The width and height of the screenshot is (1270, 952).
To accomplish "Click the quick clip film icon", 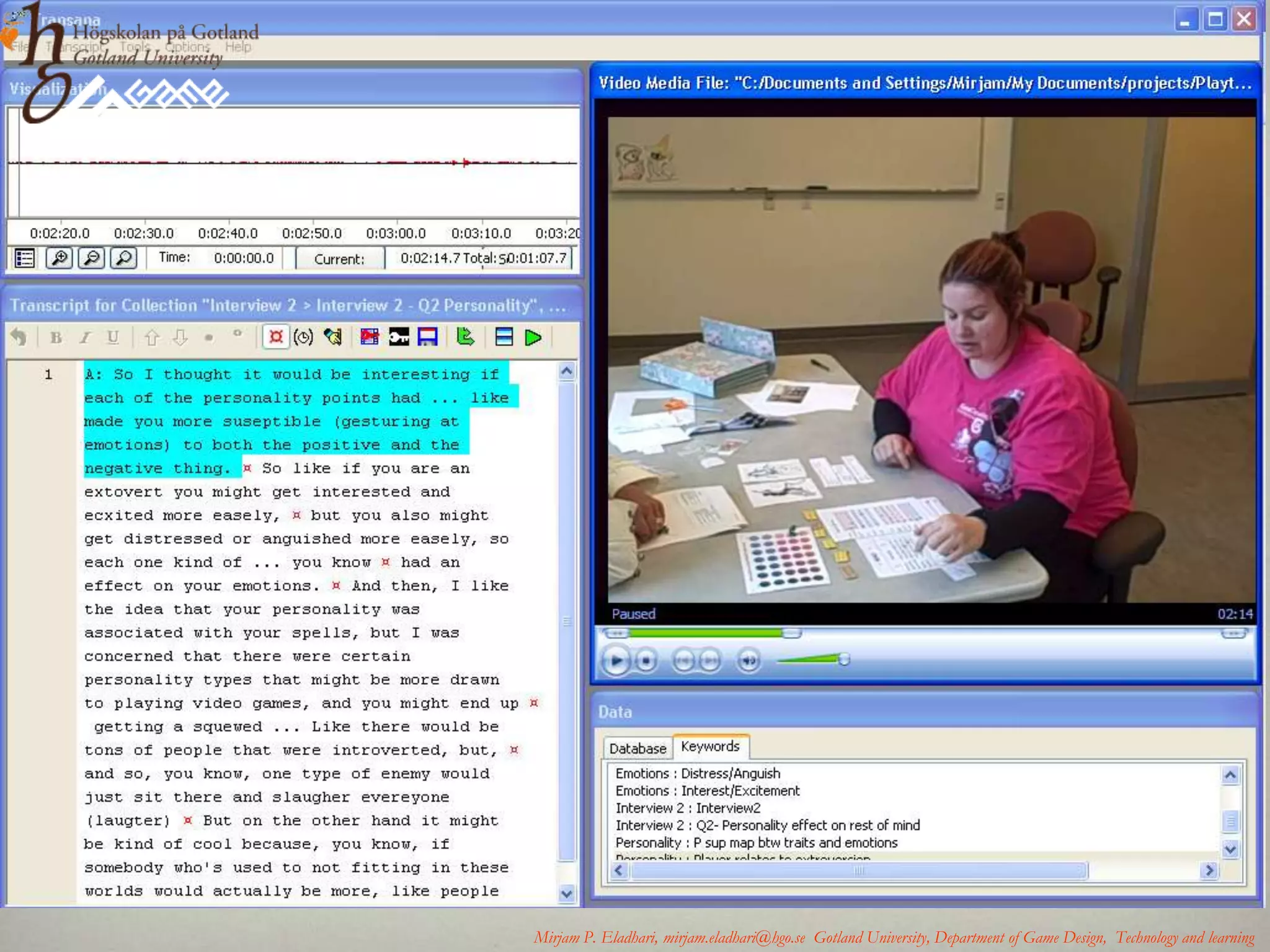I will tap(370, 337).
